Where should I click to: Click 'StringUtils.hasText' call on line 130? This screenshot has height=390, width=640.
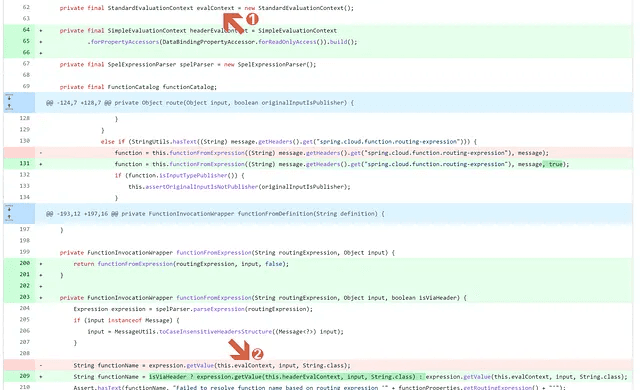coord(163,142)
